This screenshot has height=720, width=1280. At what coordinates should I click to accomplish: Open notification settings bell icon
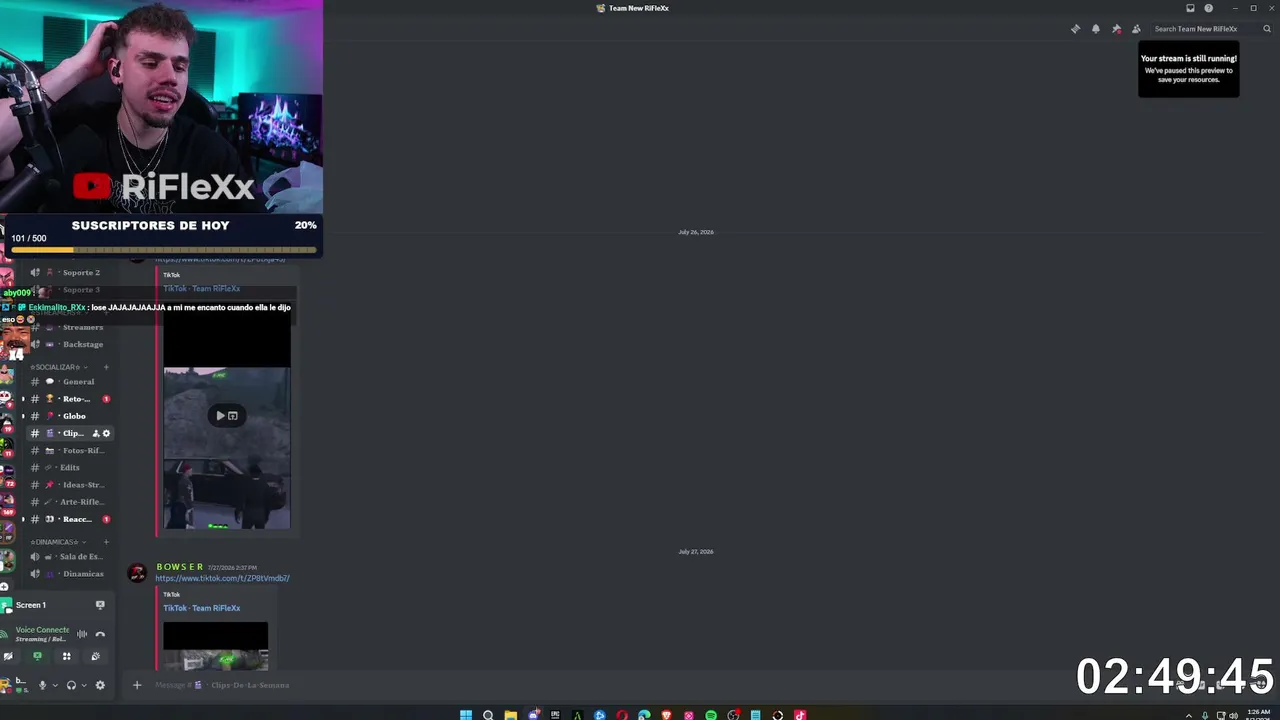click(1096, 29)
